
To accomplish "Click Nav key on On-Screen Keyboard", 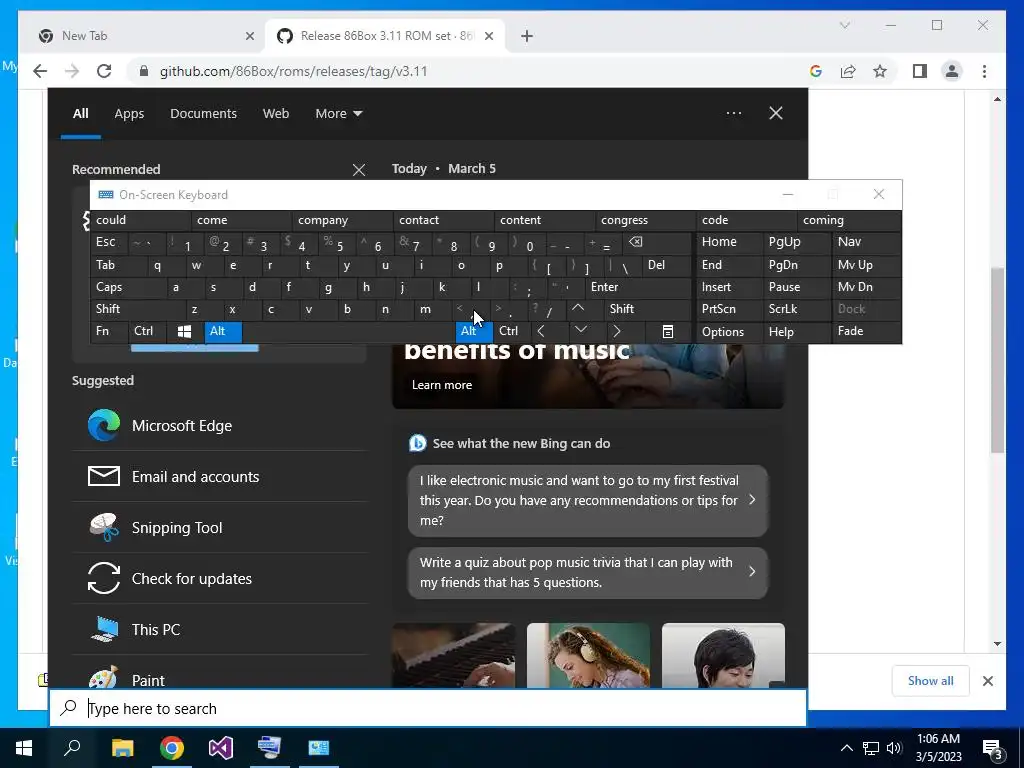I will (866, 242).
